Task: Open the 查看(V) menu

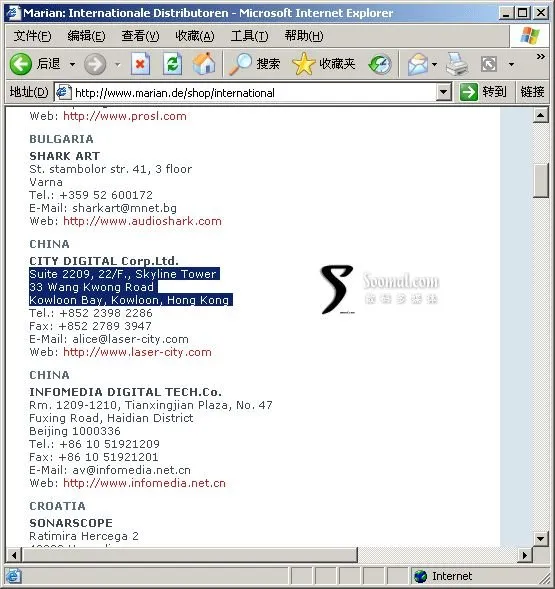Action: [141, 36]
